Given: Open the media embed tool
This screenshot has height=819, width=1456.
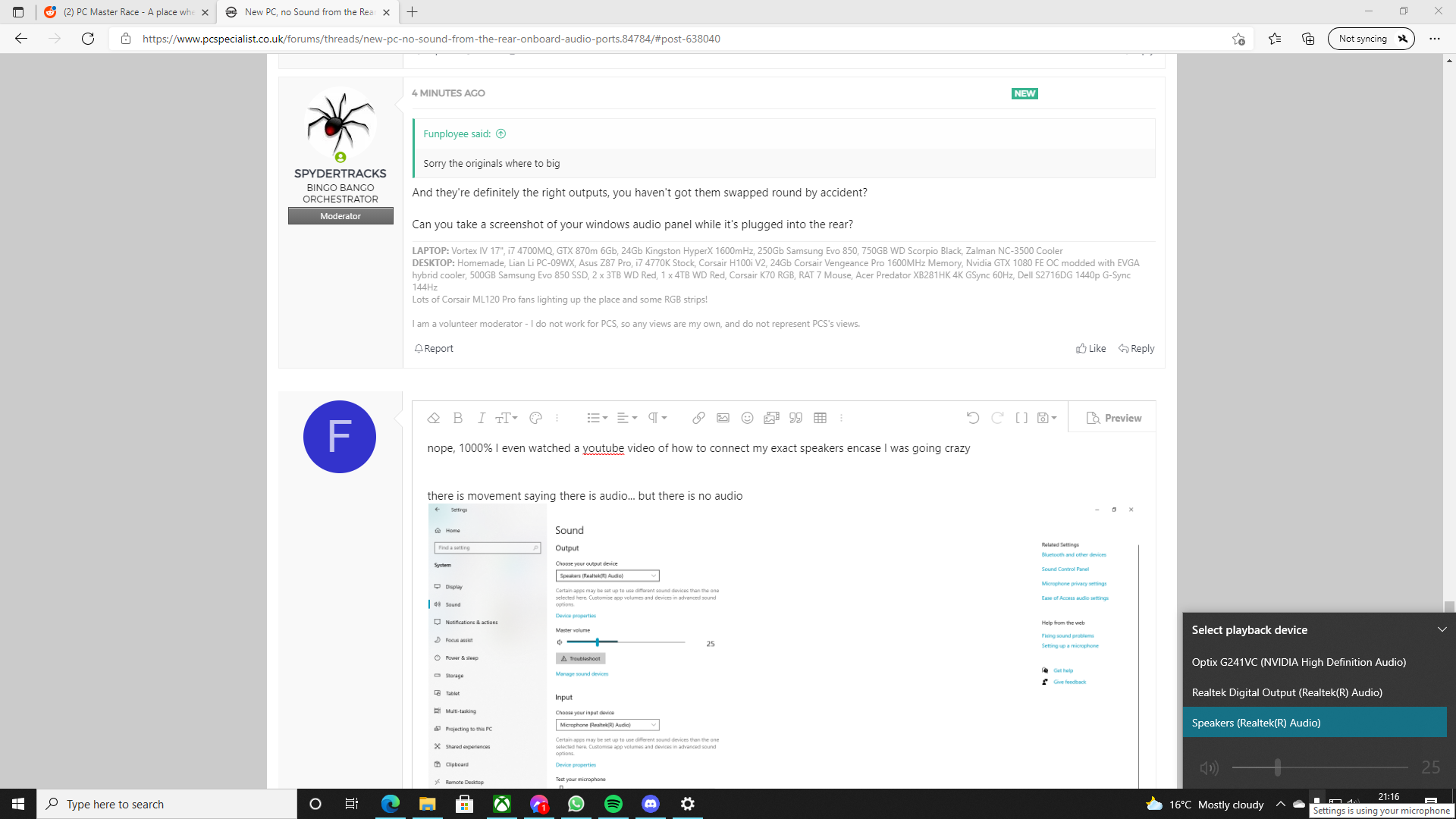Looking at the screenshot, I should [x=771, y=418].
